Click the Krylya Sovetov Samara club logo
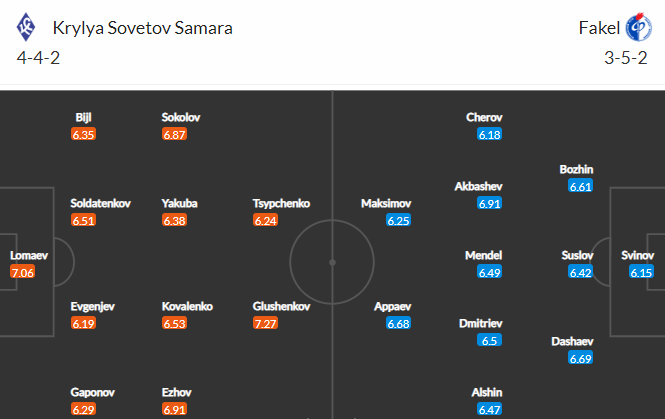The width and height of the screenshot is (665, 419). 26,28
